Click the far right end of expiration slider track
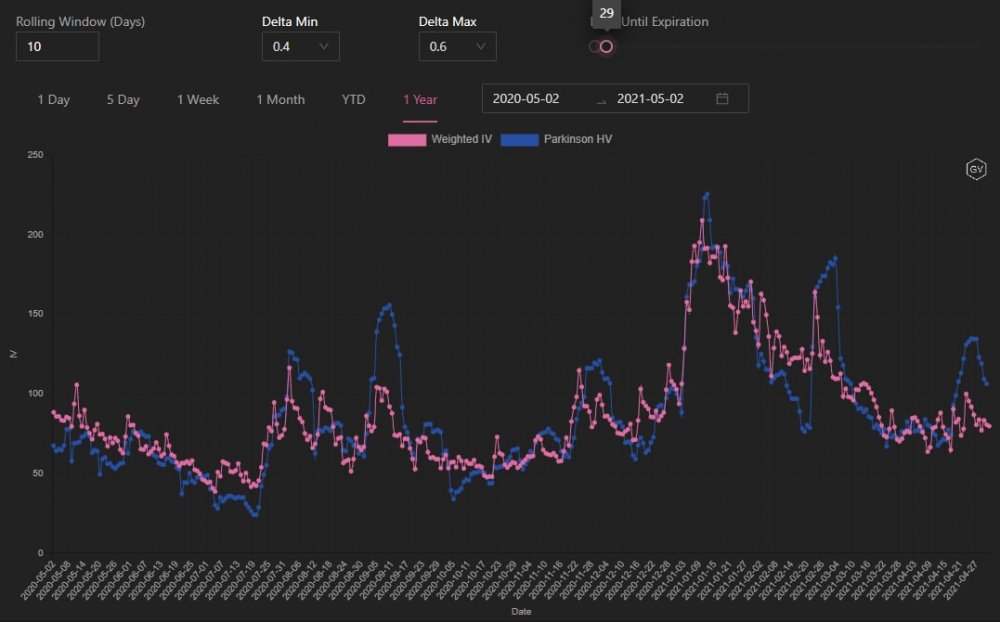1000x622 pixels. pos(977,47)
